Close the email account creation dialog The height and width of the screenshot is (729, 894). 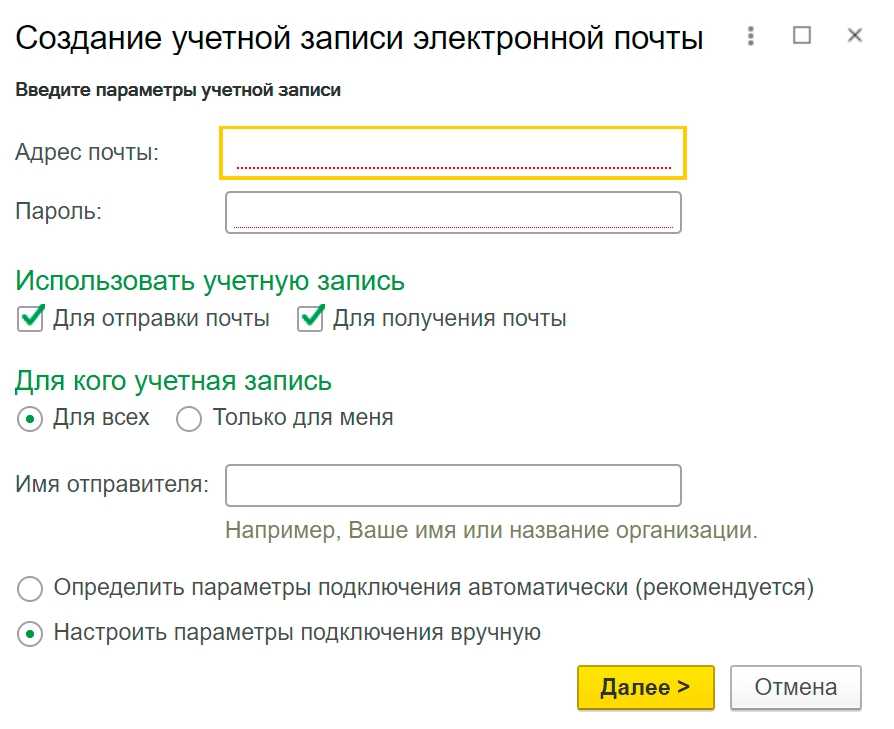coord(855,35)
